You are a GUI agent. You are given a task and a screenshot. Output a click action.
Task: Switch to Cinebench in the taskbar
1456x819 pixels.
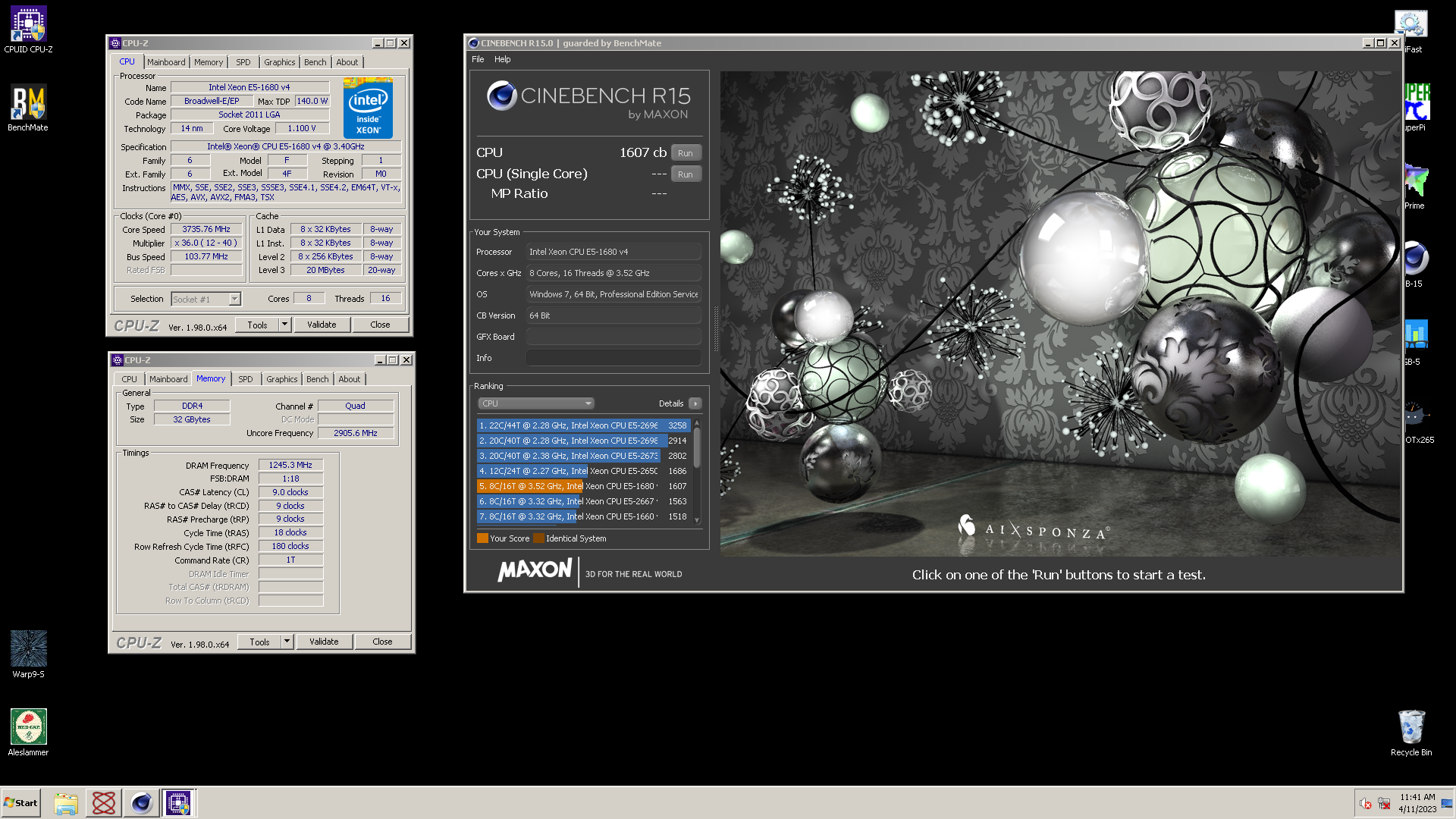click(141, 803)
